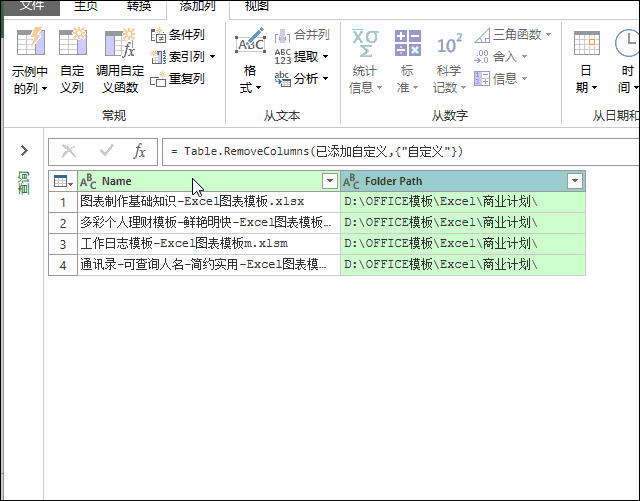Select the Name column header

coord(209,181)
